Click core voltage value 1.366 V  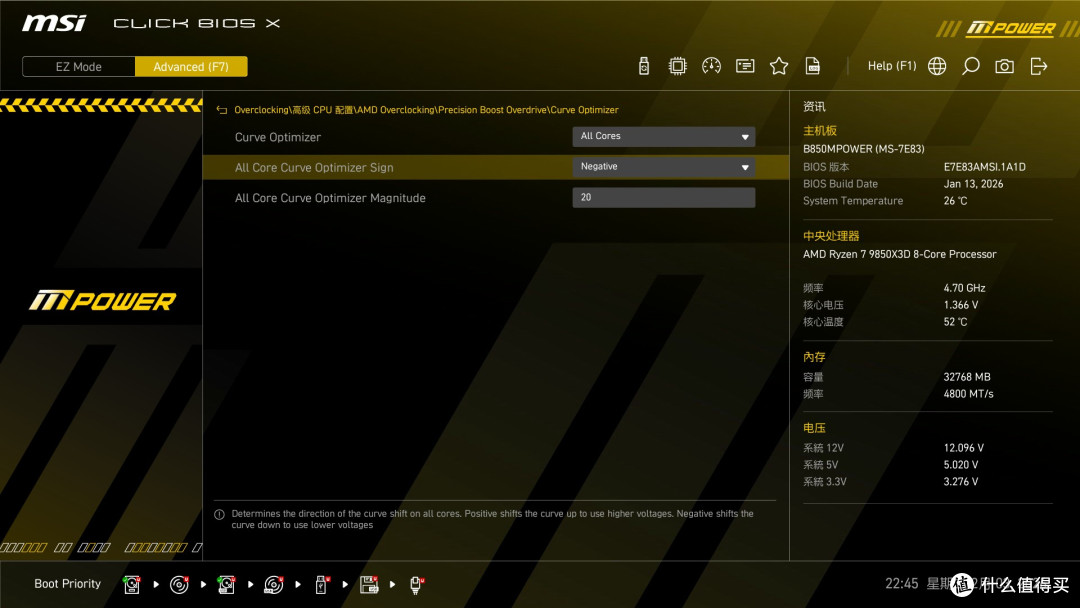coord(961,305)
